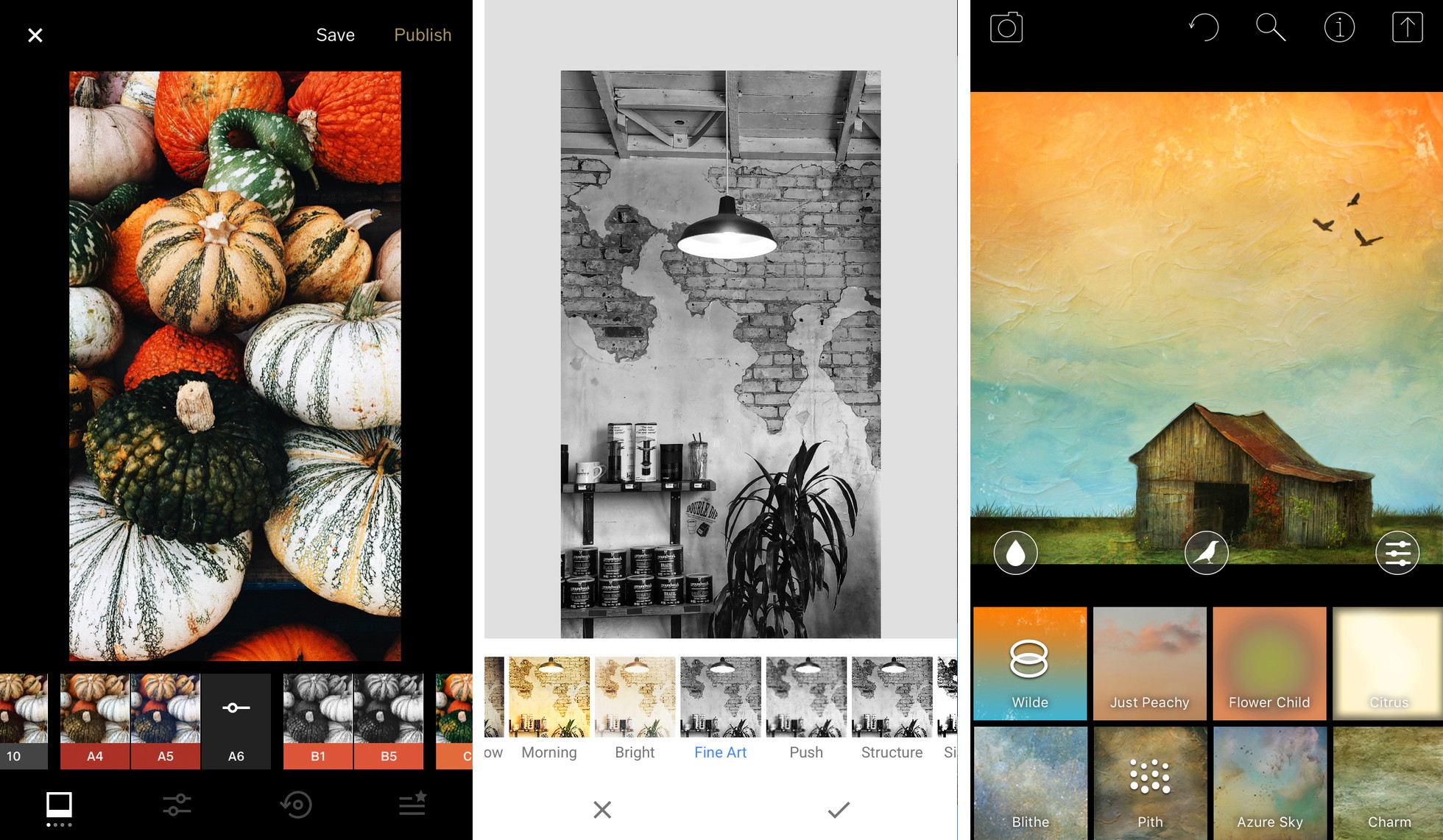The height and width of the screenshot is (840, 1443).
Task: Confirm Fine Art filter with checkmark
Action: click(839, 808)
